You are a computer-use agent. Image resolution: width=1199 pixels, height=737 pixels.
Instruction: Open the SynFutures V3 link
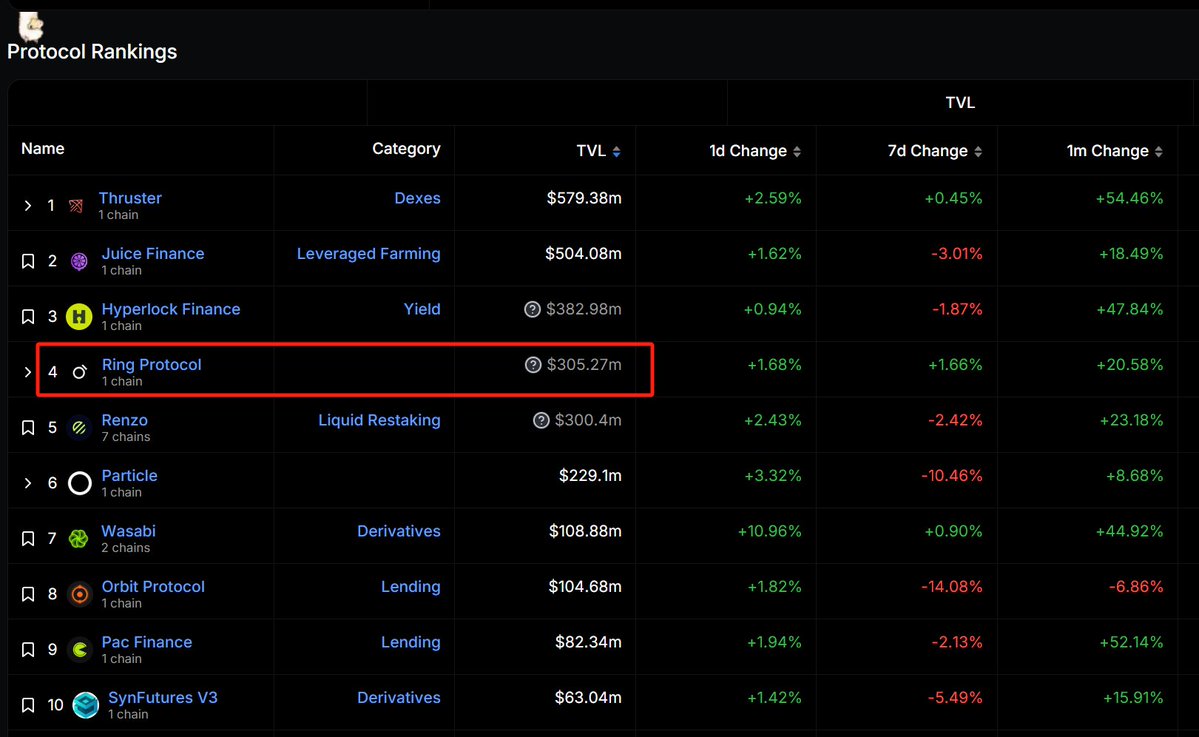(x=163, y=697)
